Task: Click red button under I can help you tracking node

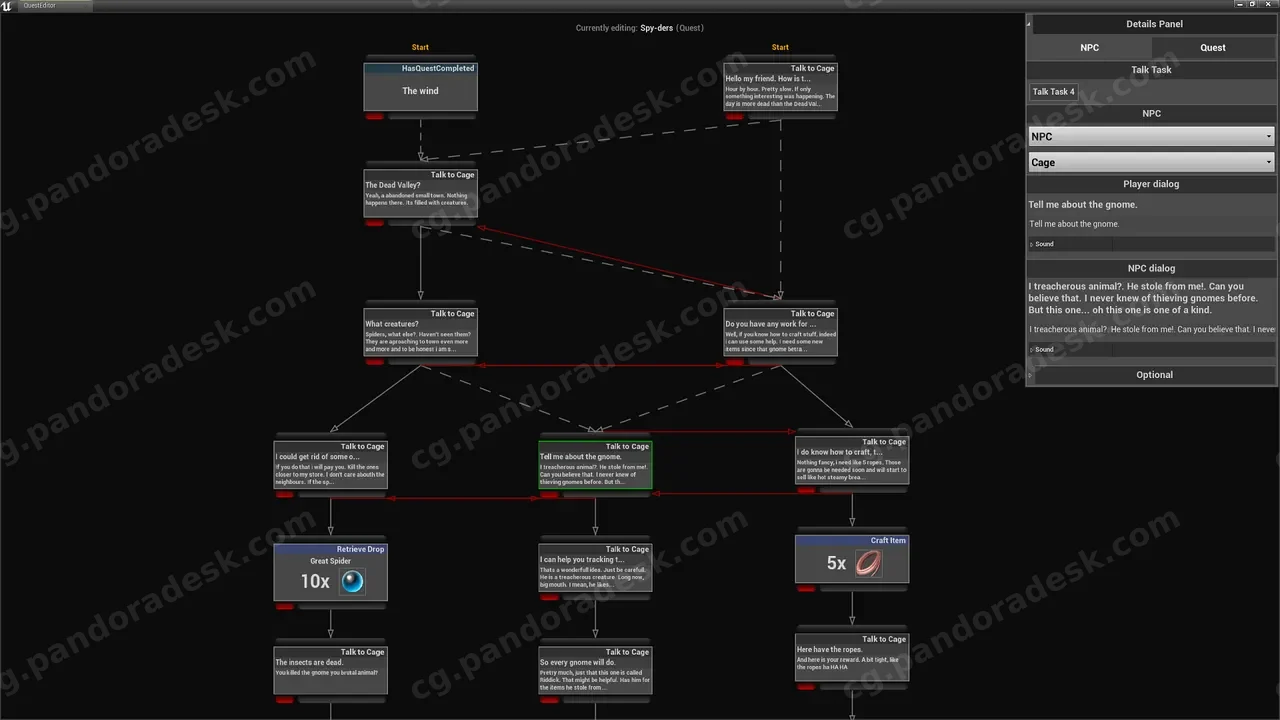Action: click(x=549, y=597)
